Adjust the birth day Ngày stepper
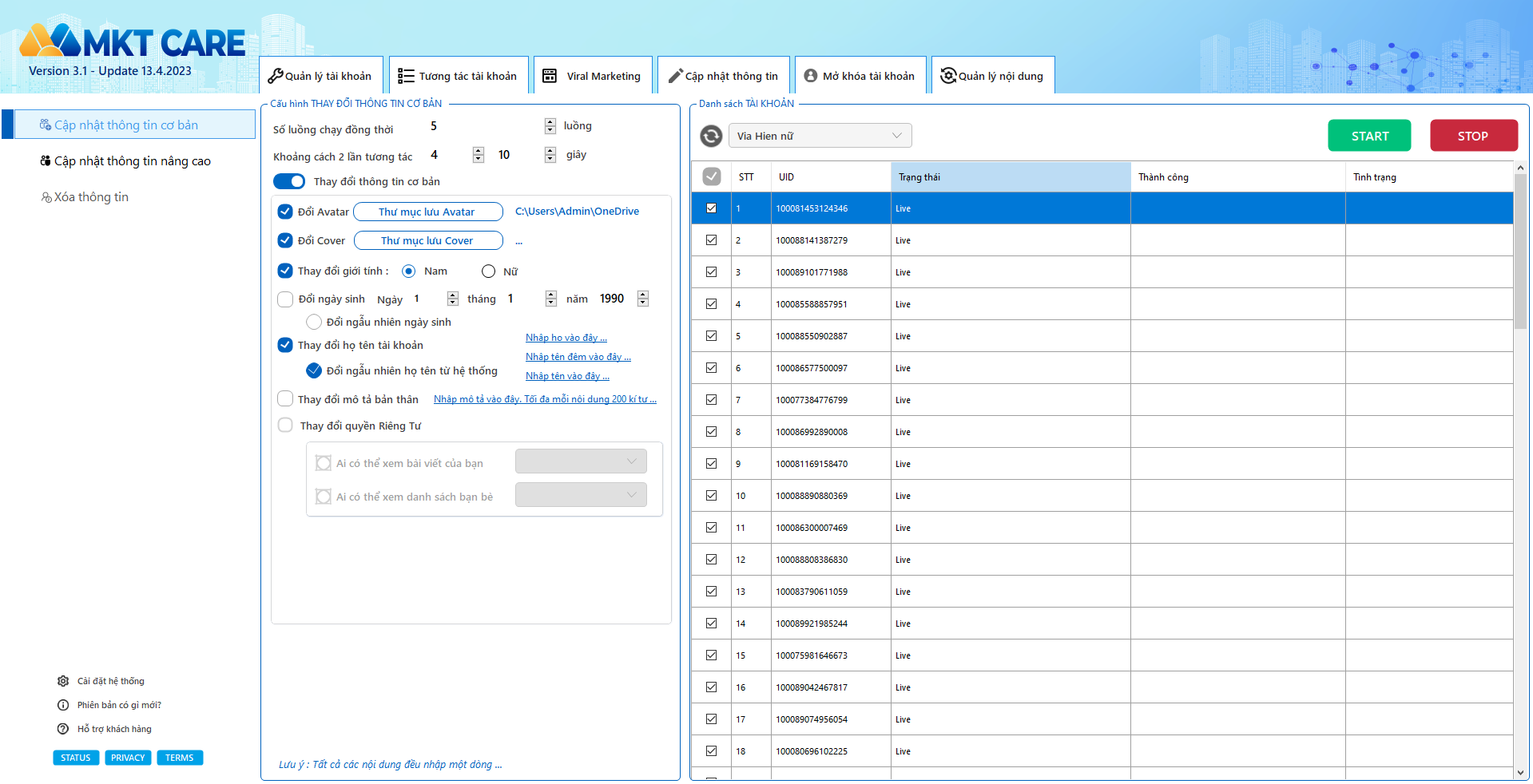 453,299
